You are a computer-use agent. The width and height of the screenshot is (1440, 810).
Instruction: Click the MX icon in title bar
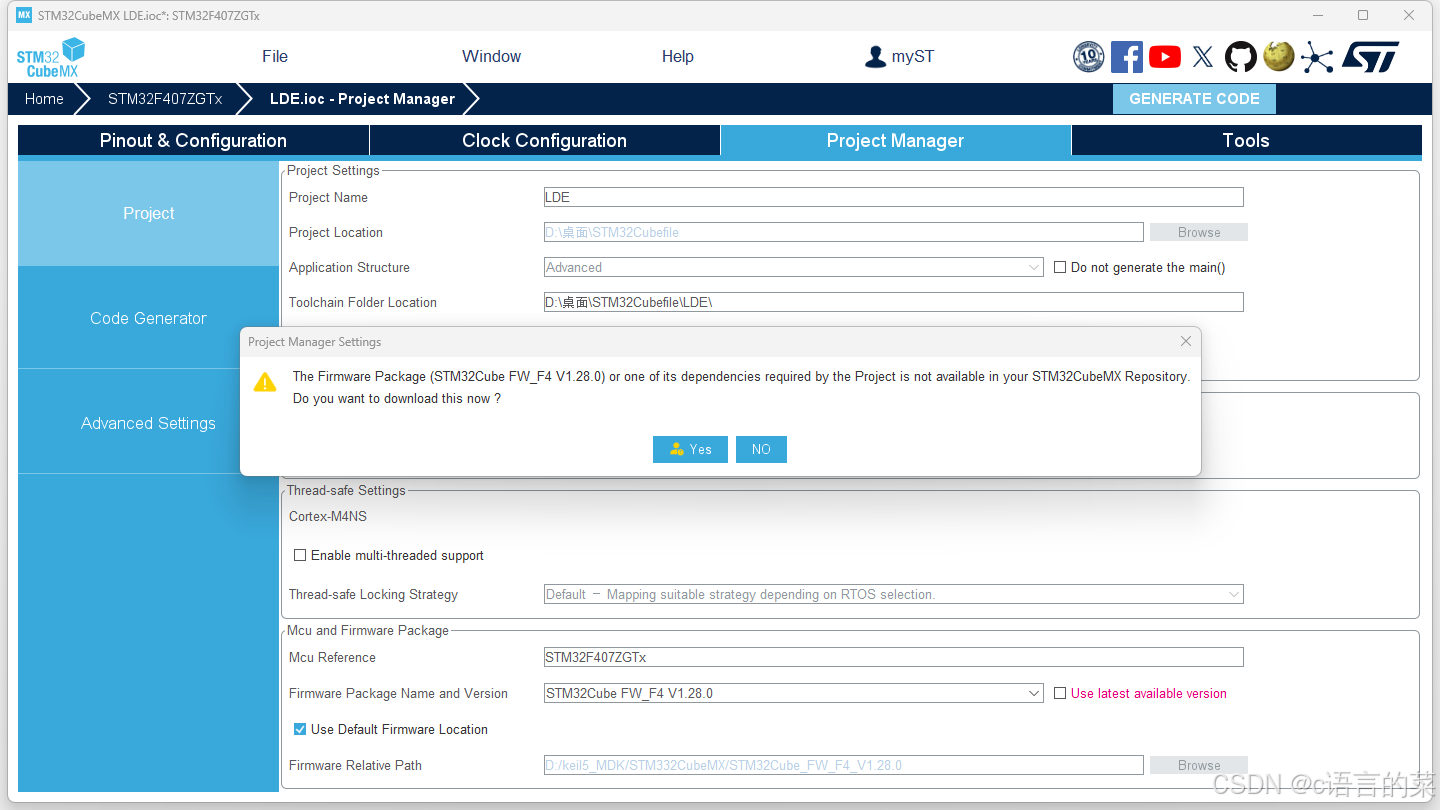tap(24, 15)
